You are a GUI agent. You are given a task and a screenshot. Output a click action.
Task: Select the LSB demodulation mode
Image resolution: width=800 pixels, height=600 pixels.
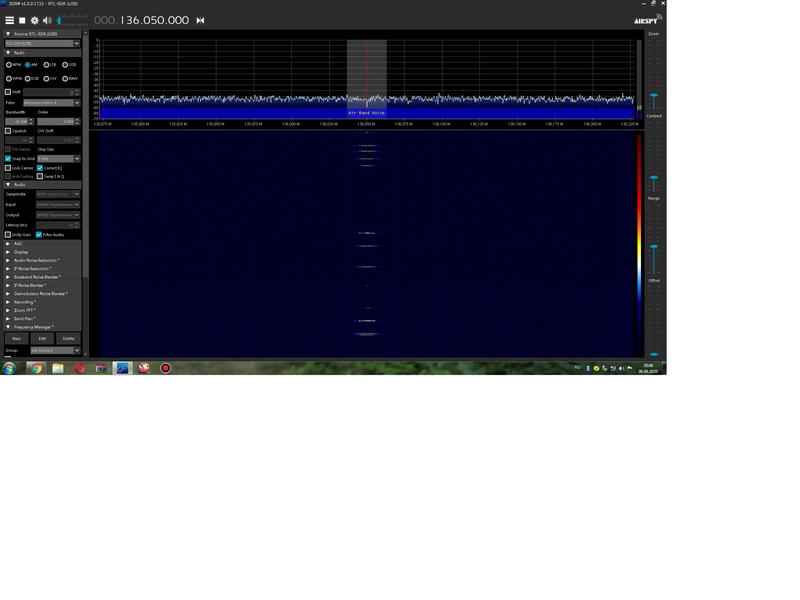point(46,65)
